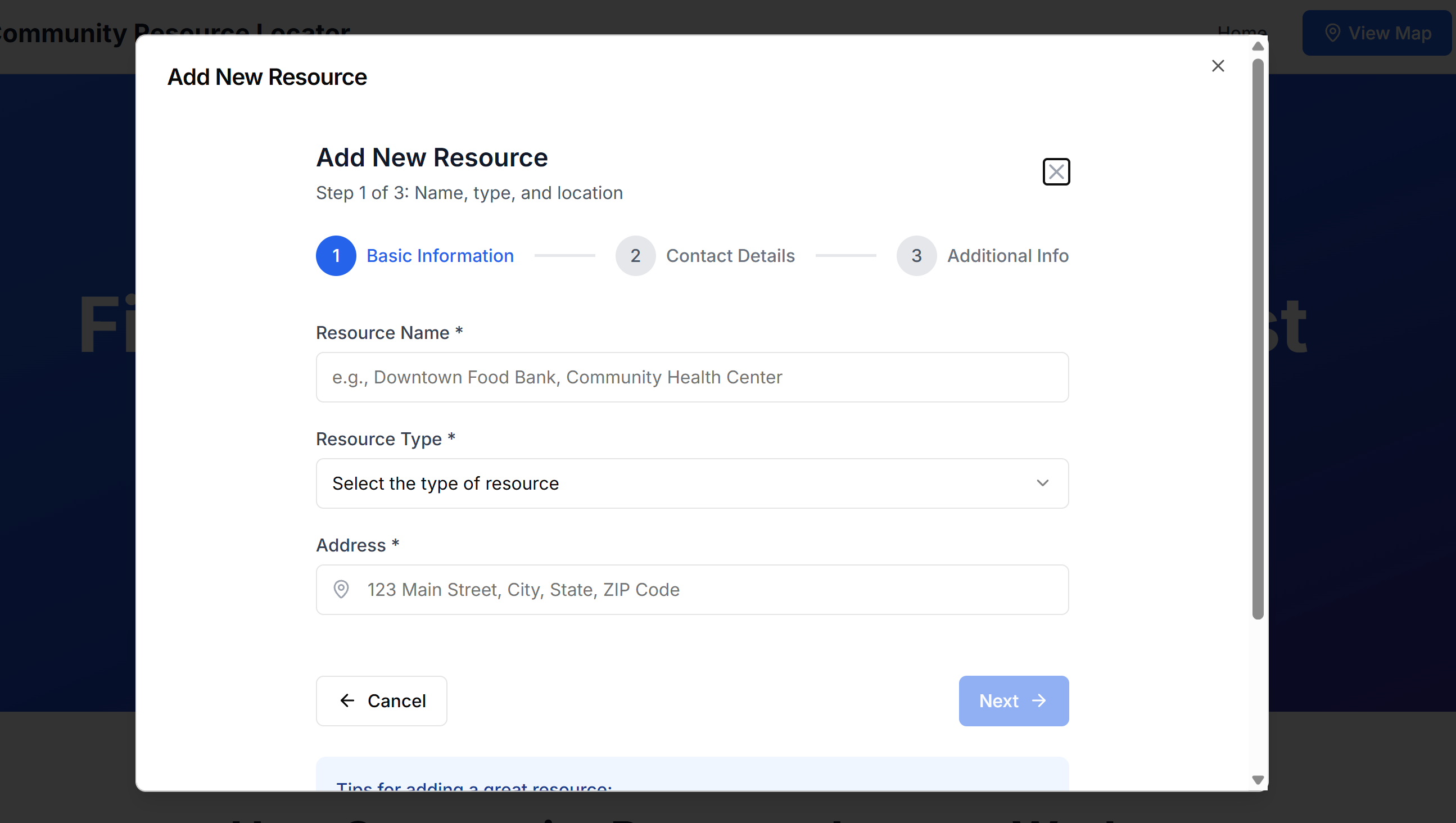Click the left arrow icon in Cancel
1456x823 pixels.
pos(347,701)
